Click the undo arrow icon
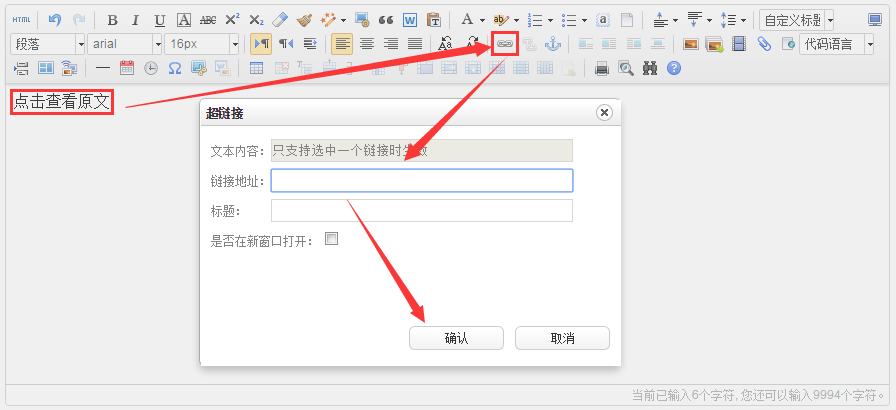 coord(55,20)
